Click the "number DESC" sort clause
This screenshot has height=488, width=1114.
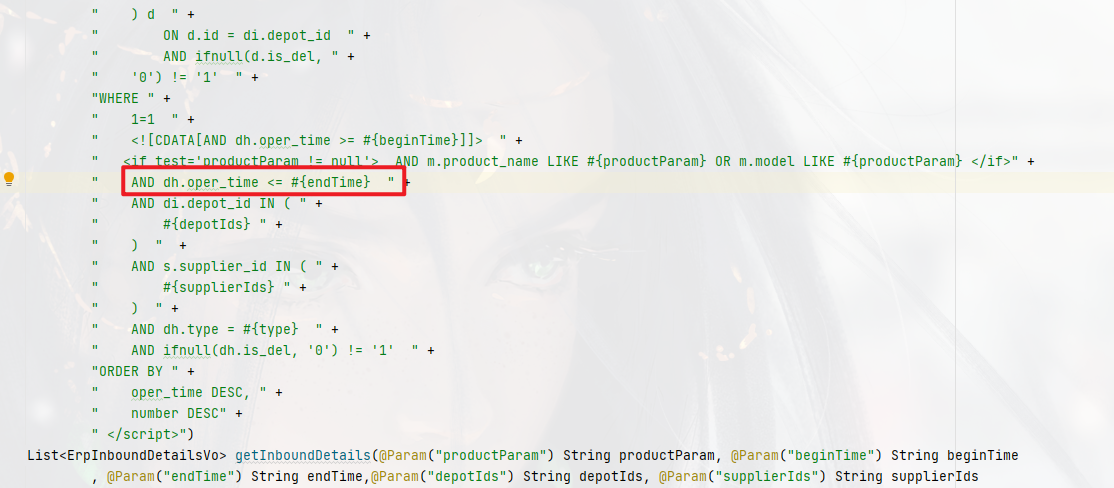coord(178,413)
